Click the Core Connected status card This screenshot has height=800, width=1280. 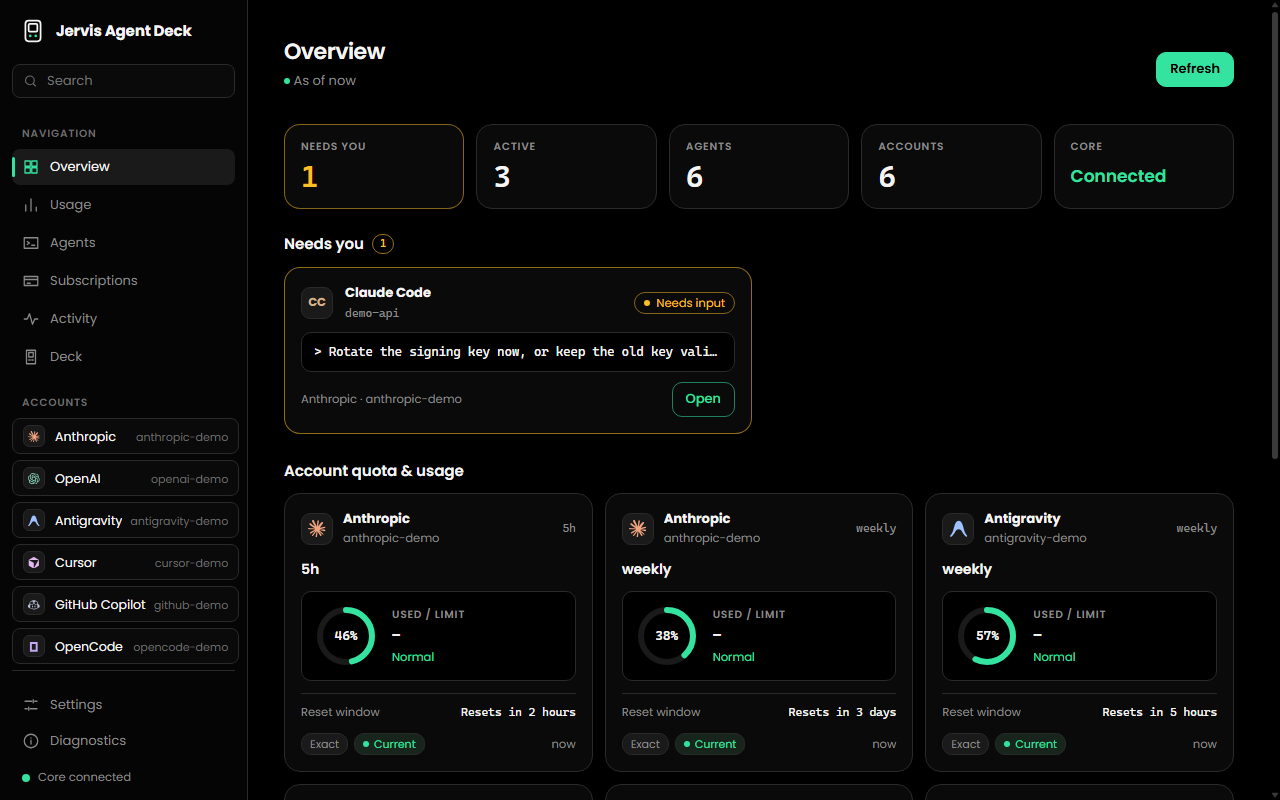(1144, 167)
